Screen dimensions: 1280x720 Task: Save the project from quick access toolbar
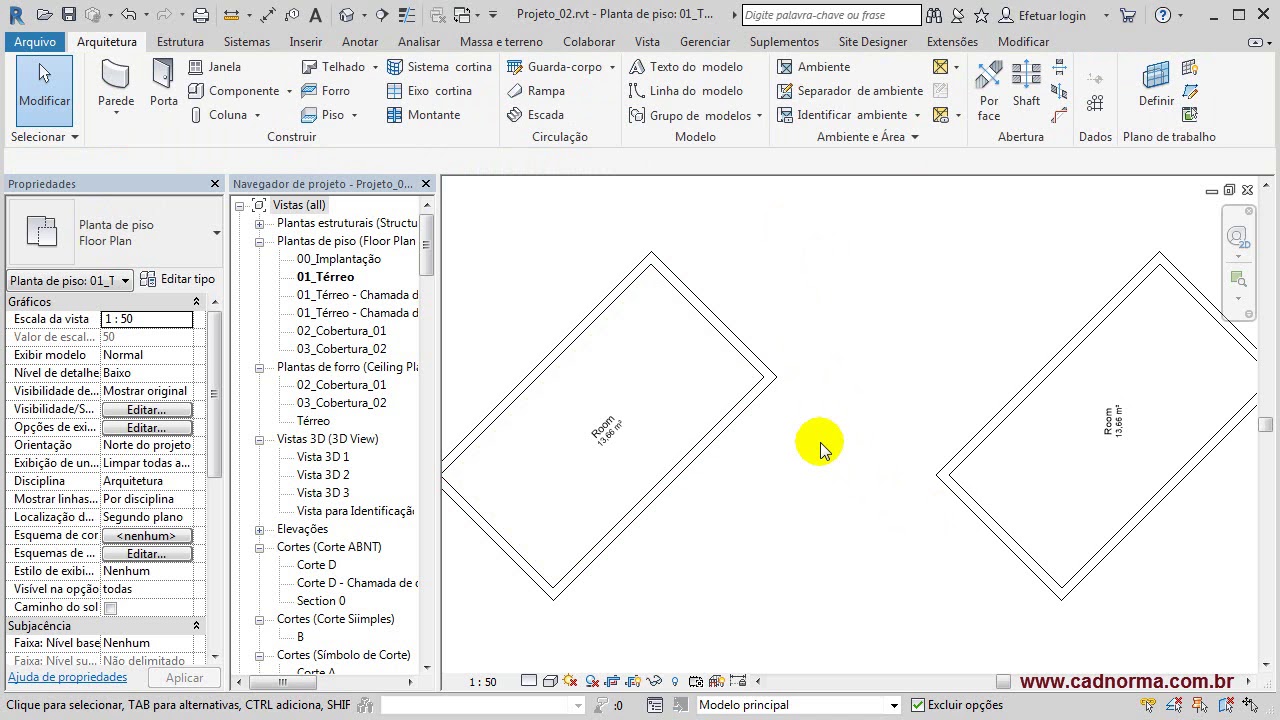click(x=68, y=15)
